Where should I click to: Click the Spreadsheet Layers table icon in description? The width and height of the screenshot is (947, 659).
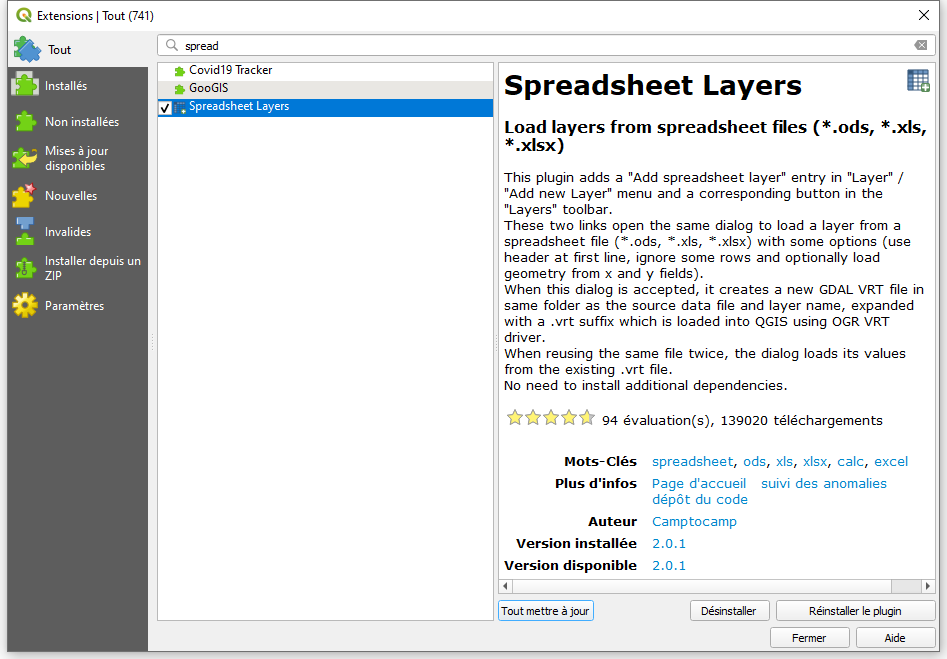pos(917,81)
